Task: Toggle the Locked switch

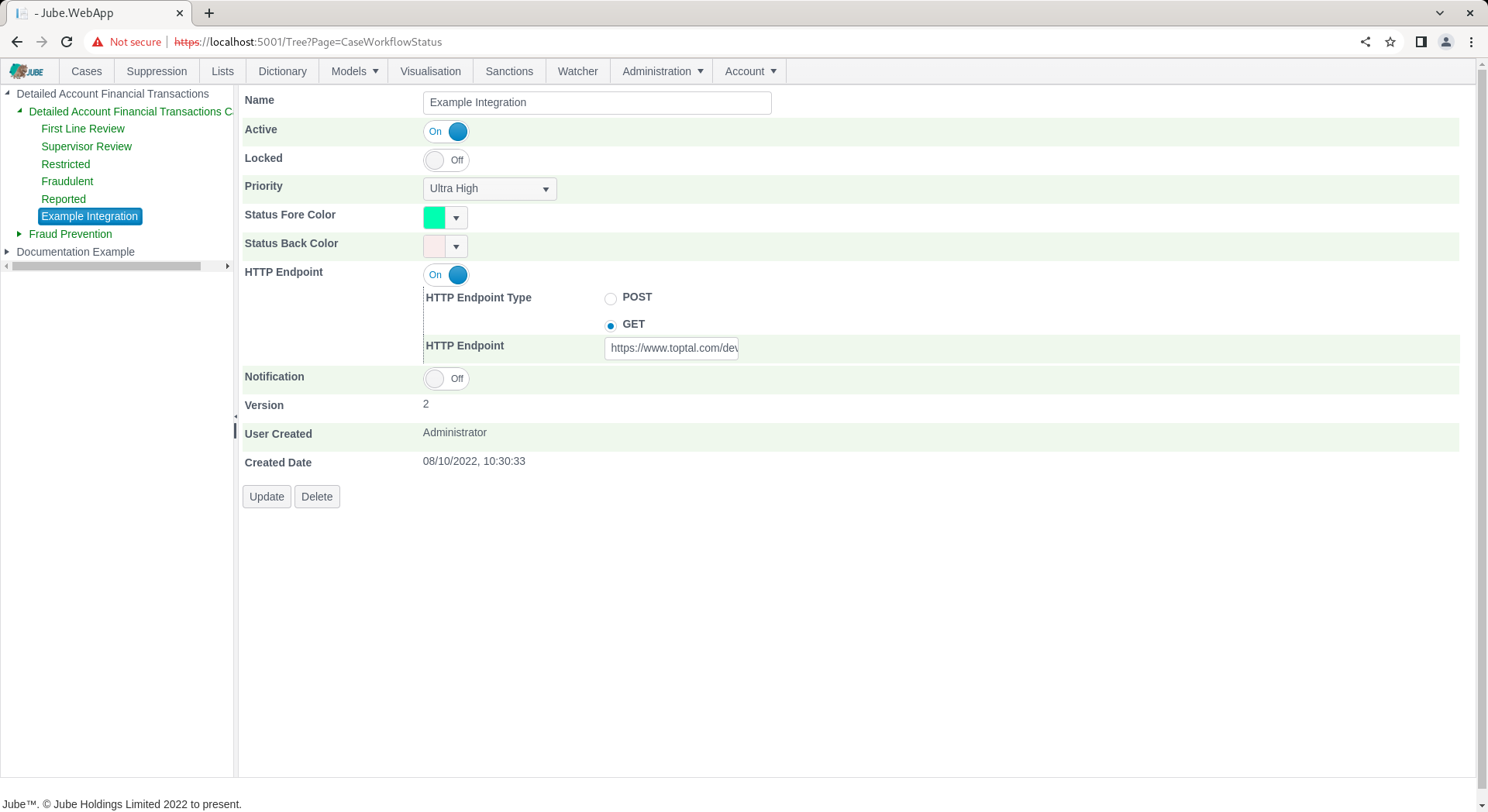Action: point(446,160)
